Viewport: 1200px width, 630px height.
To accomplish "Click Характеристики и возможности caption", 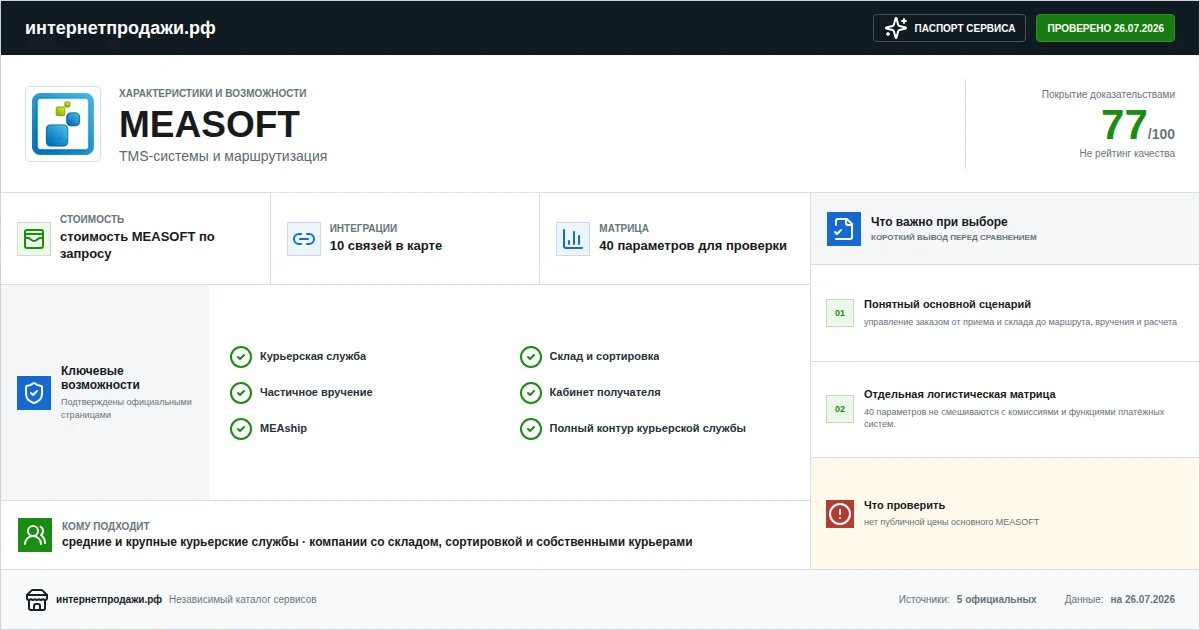I will click(x=213, y=93).
